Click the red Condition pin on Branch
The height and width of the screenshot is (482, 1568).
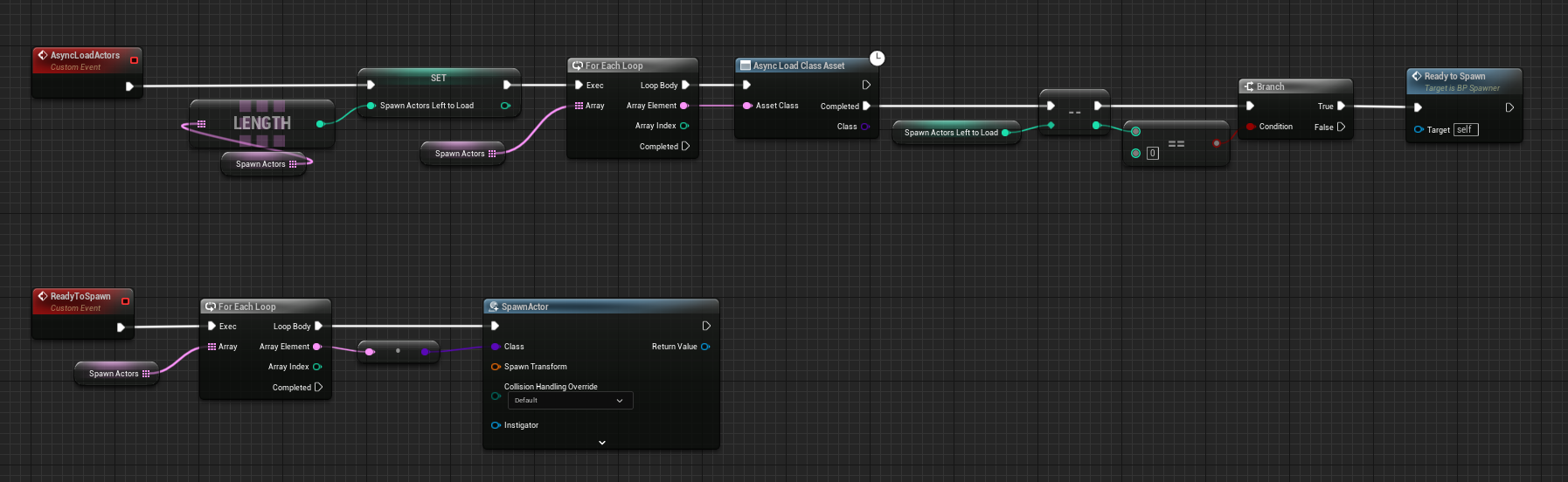[x=1250, y=127]
